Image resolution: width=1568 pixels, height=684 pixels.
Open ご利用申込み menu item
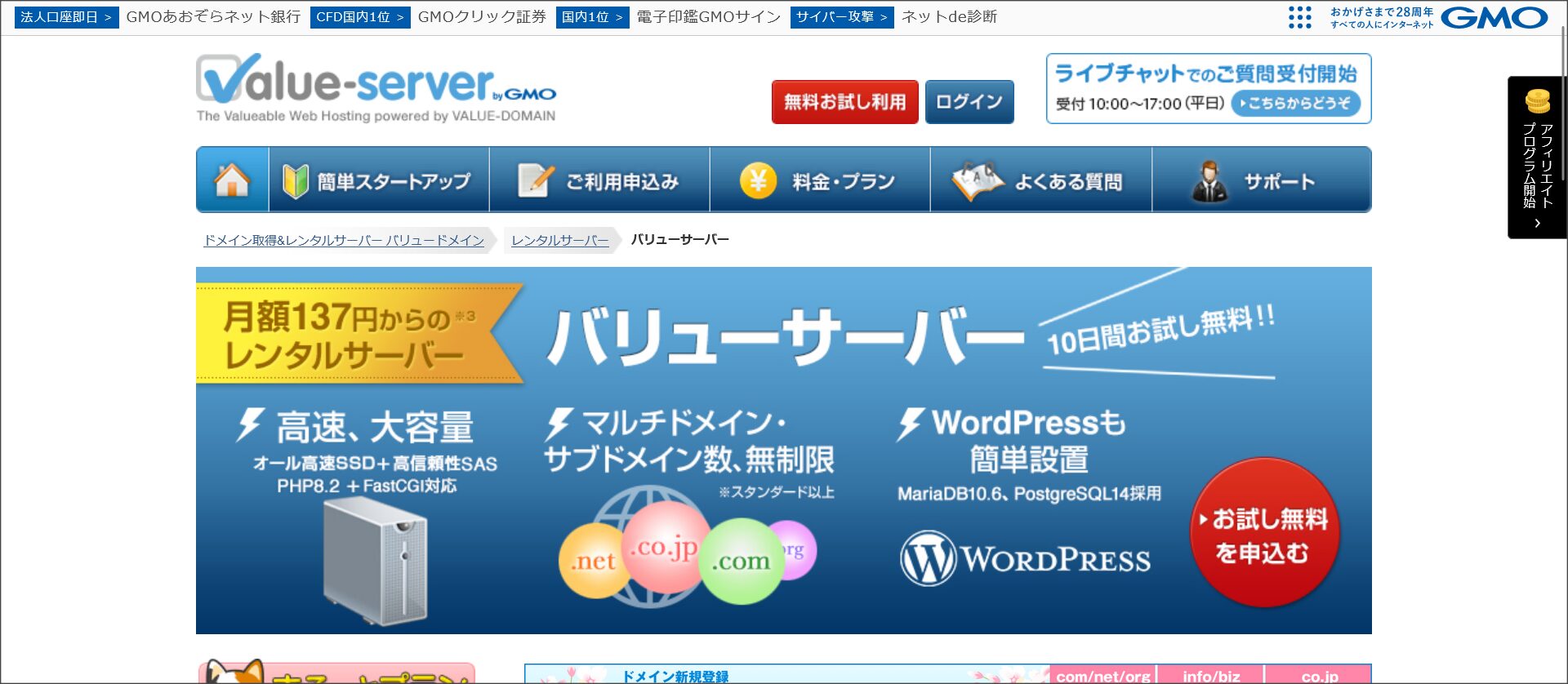tap(599, 180)
